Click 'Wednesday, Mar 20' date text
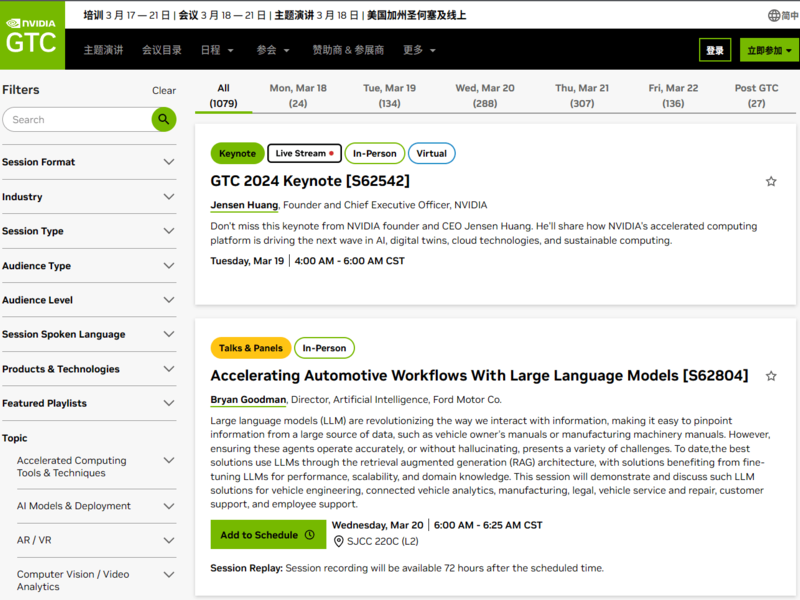This screenshot has width=800, height=600. coord(378,525)
